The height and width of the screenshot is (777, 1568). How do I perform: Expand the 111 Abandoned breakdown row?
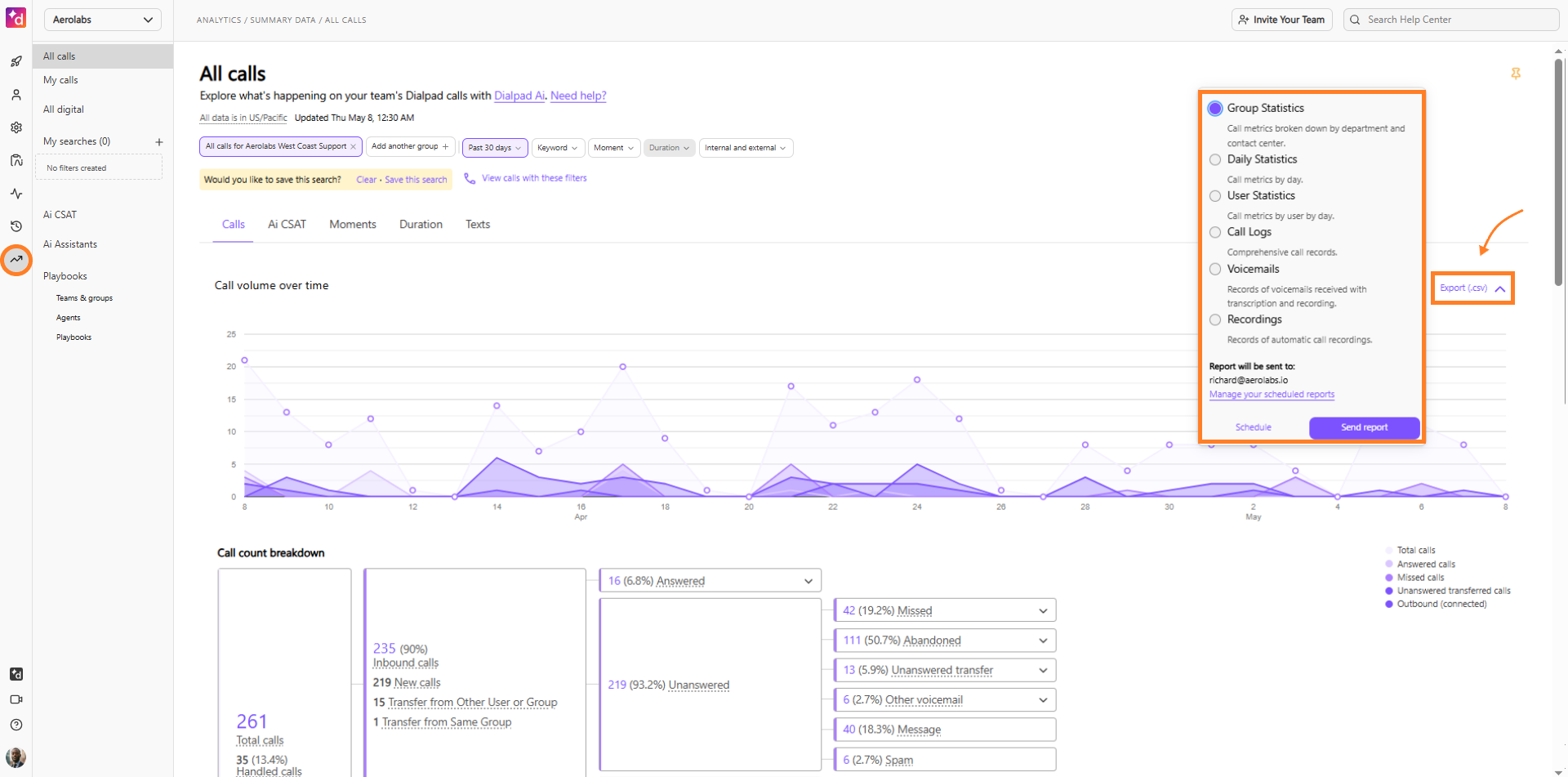point(945,641)
